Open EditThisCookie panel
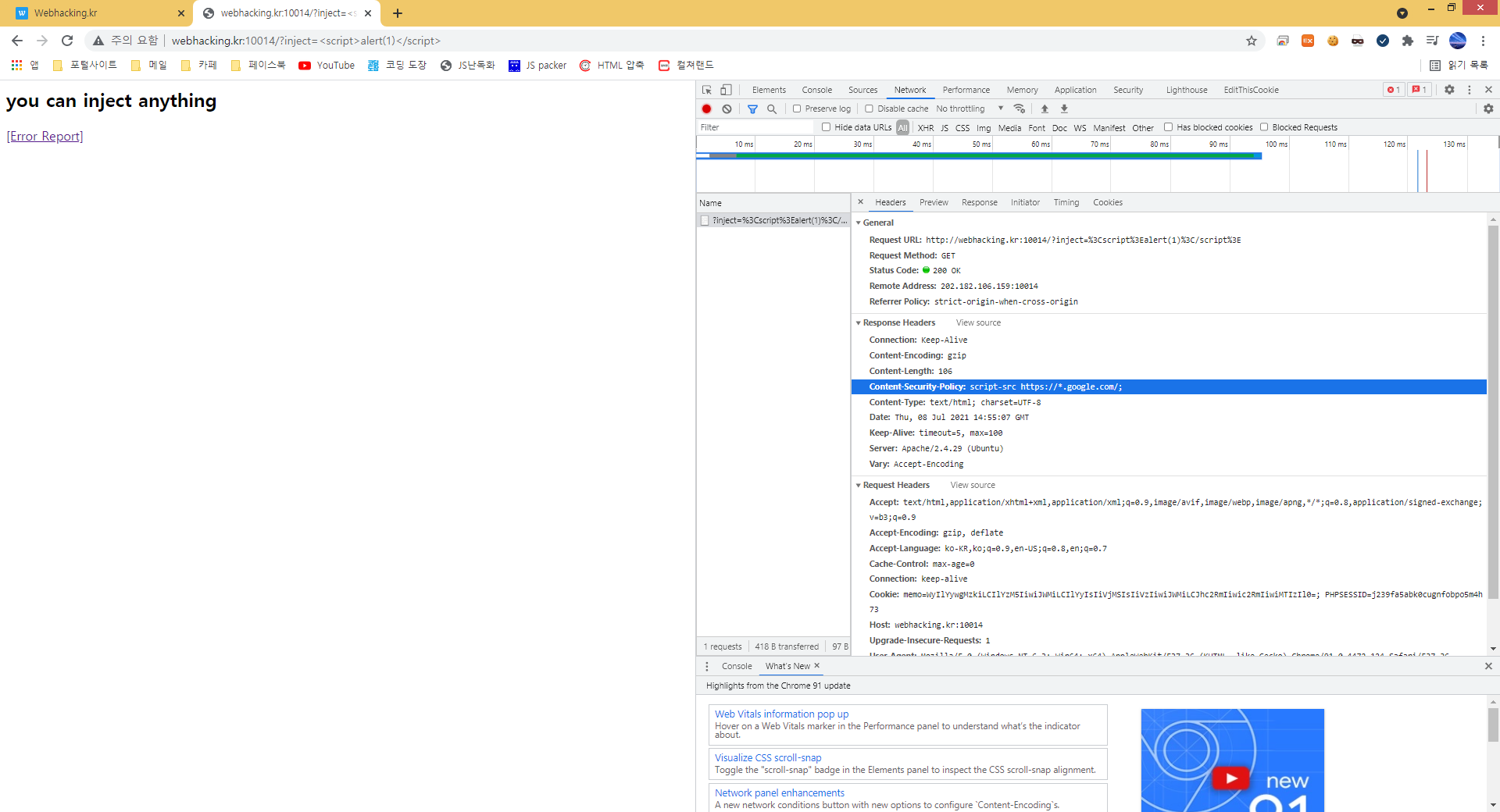The height and width of the screenshot is (812, 1500). [1252, 90]
